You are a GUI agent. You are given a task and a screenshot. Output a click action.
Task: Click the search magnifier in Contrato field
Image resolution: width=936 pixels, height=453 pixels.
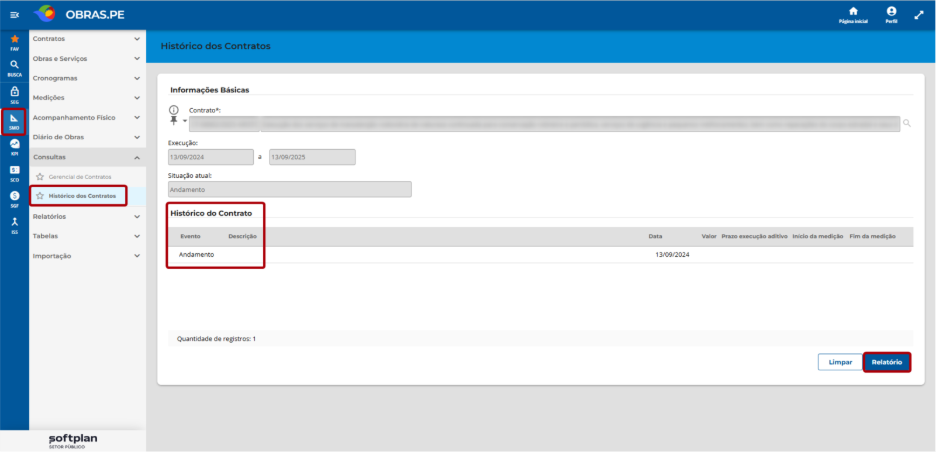click(907, 123)
